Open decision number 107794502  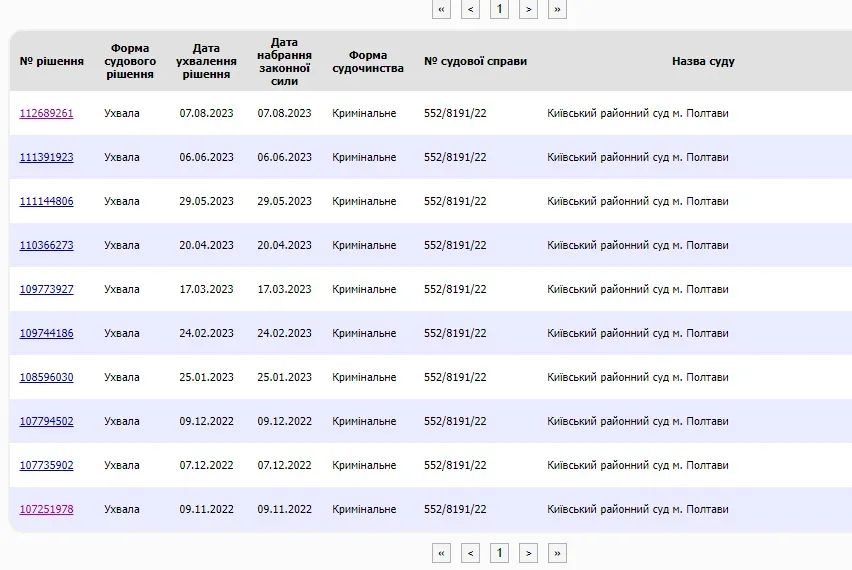coord(46,421)
